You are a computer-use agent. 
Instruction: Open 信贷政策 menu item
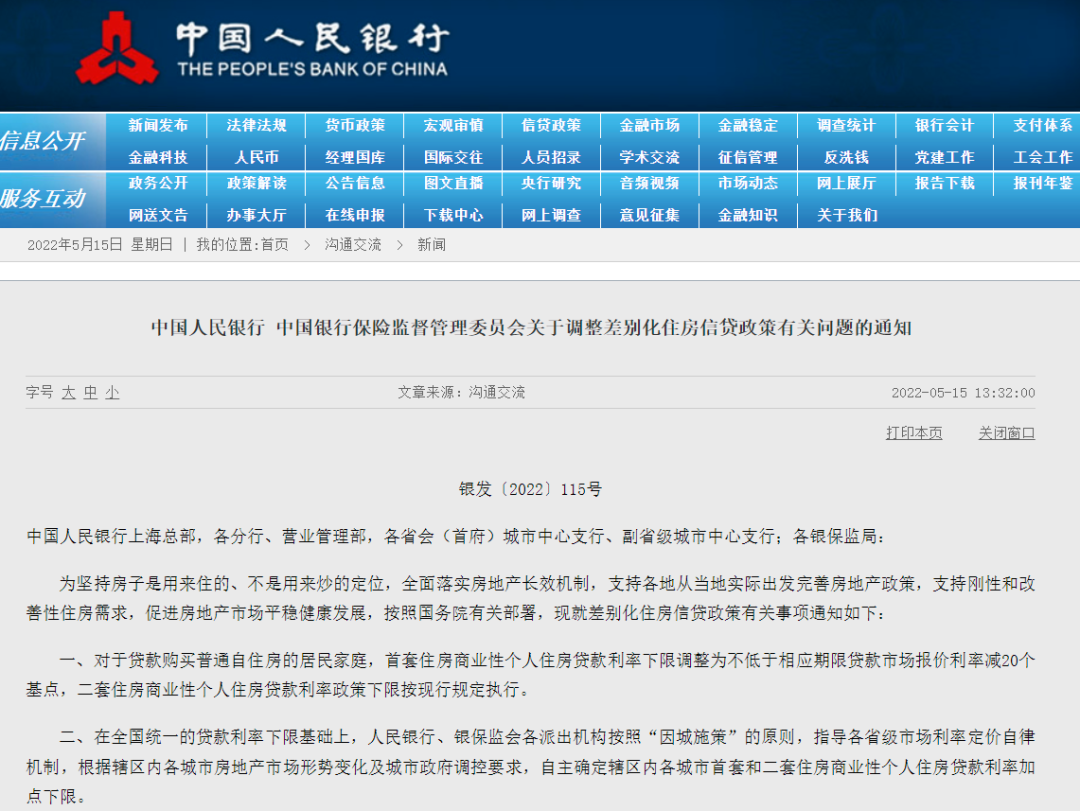pos(551,125)
